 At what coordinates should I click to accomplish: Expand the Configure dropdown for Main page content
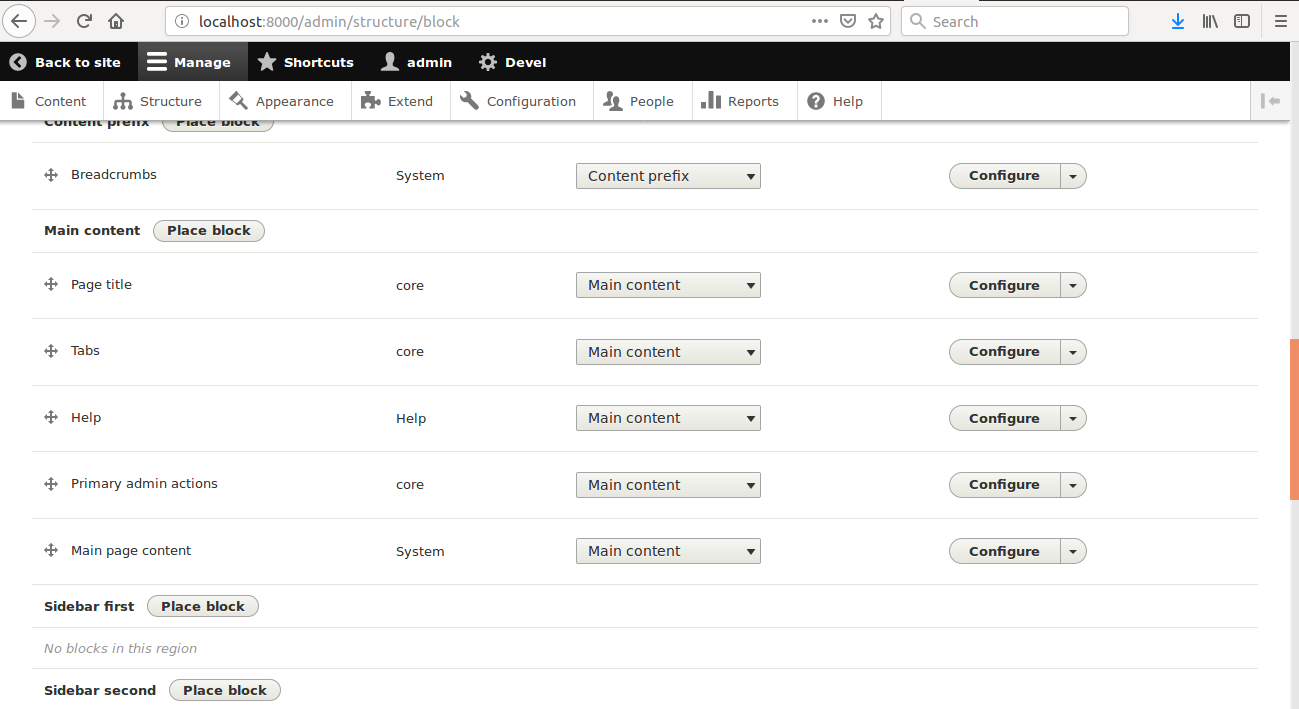1072,551
